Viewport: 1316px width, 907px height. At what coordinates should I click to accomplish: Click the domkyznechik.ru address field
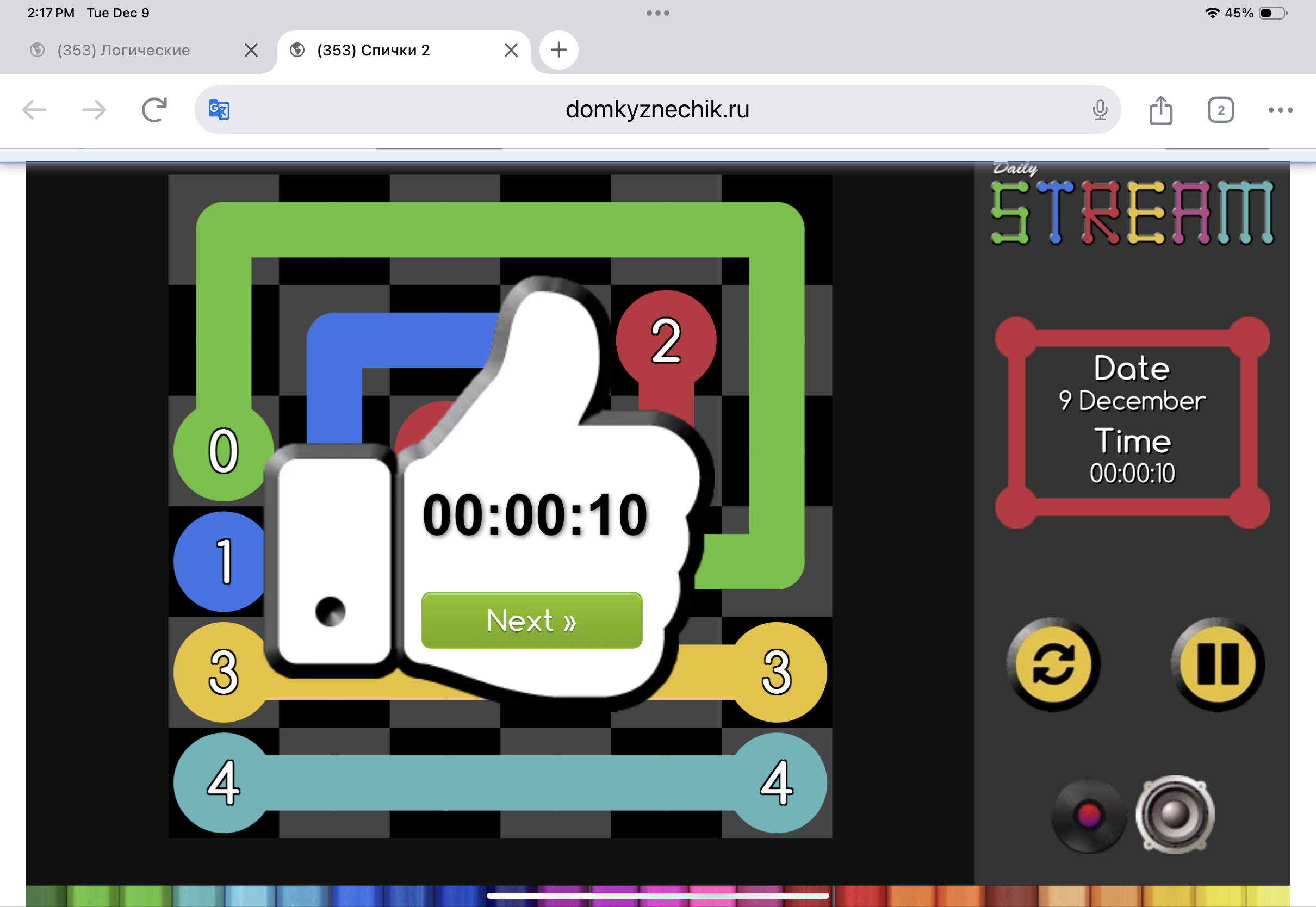coord(657,109)
